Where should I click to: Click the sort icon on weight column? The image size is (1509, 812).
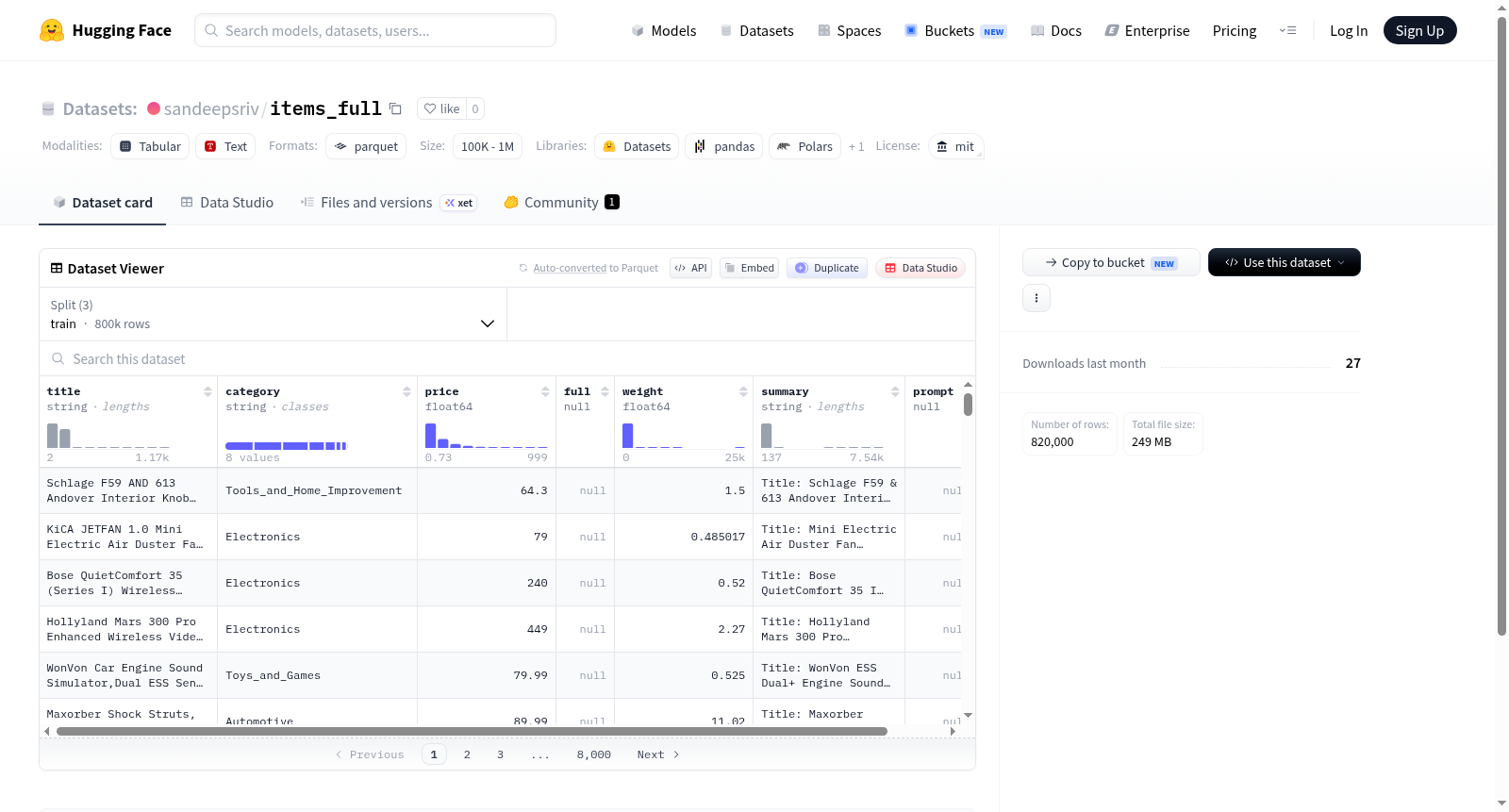[x=743, y=391]
